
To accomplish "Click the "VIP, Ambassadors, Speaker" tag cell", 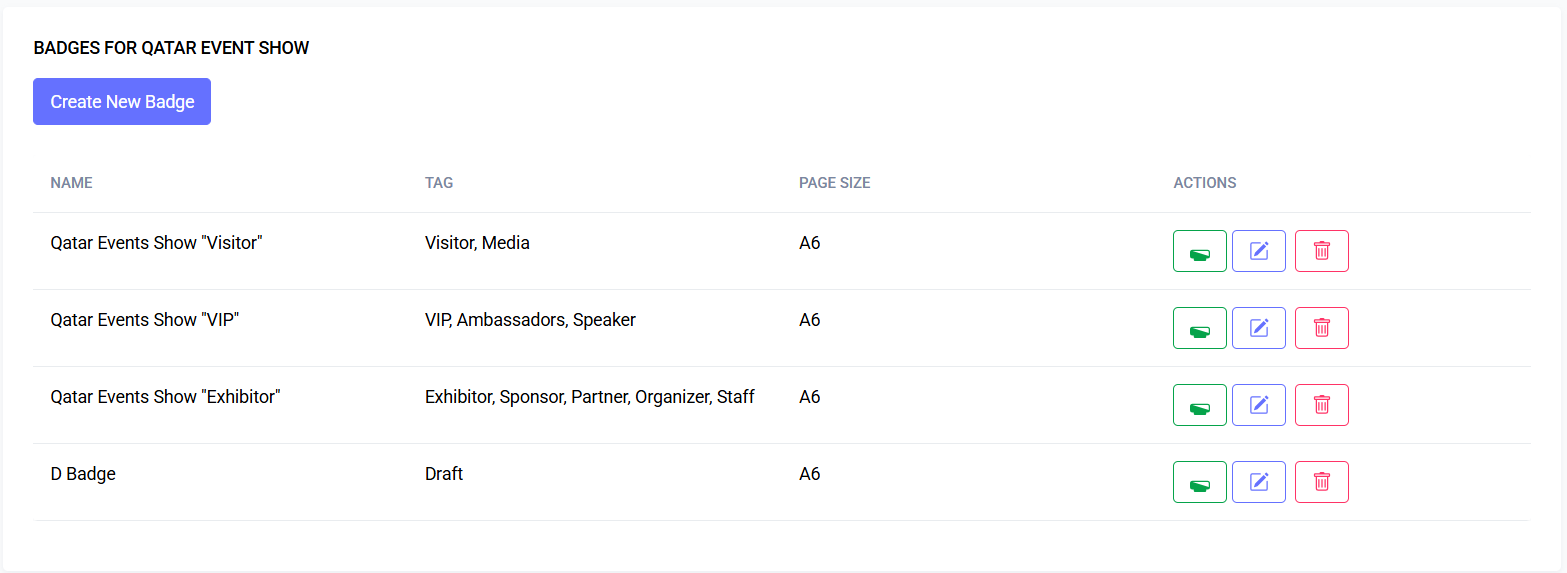I will tap(530, 320).
